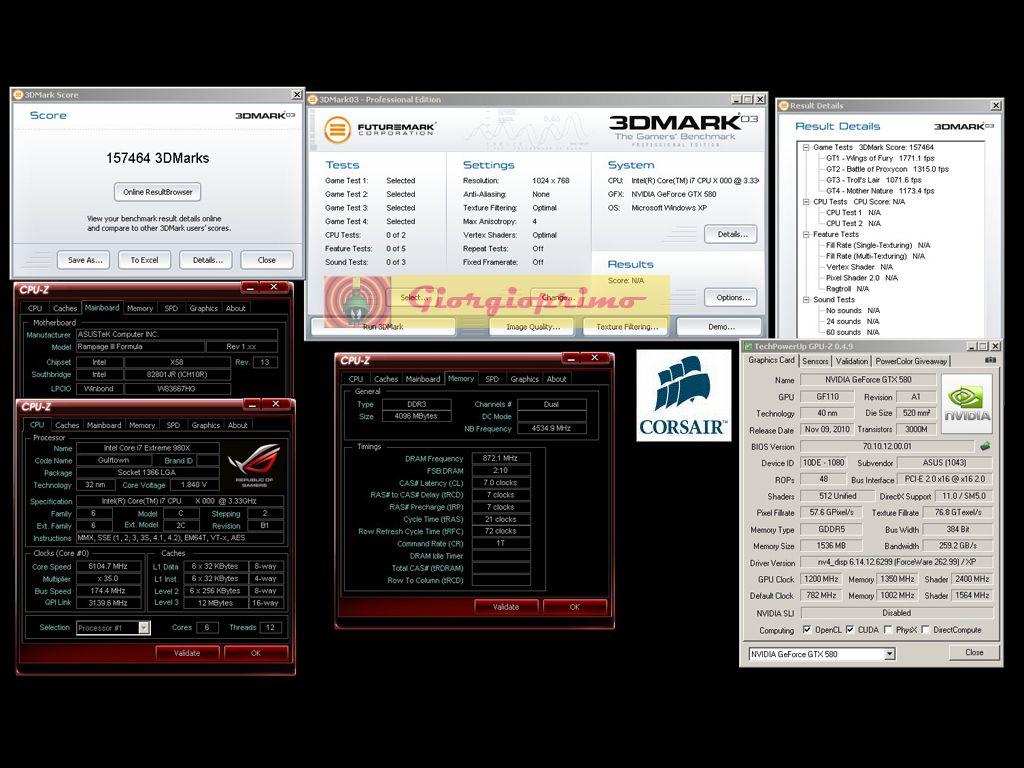Click the Futuremark Corporation logo
The width and height of the screenshot is (1024, 768).
tap(379, 129)
